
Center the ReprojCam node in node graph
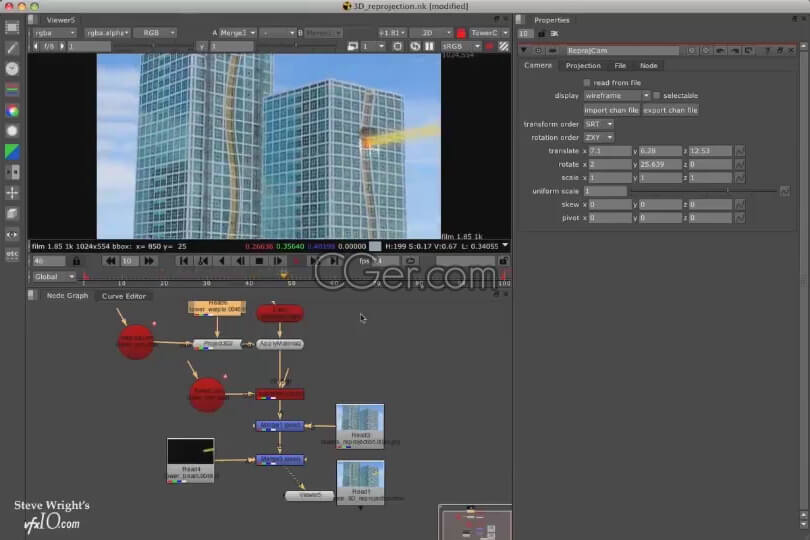pyautogui.click(x=538, y=51)
